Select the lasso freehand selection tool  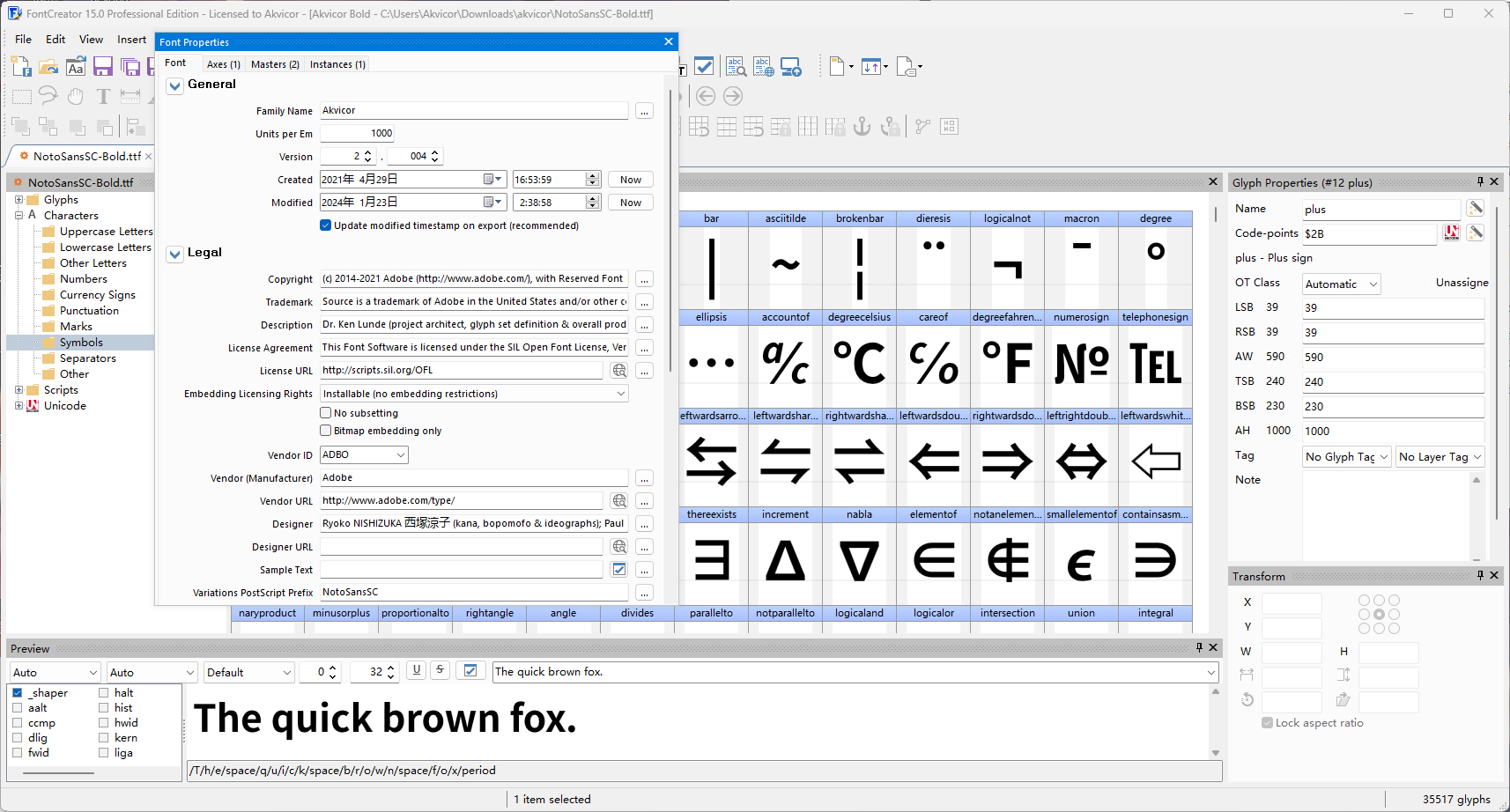click(48, 96)
